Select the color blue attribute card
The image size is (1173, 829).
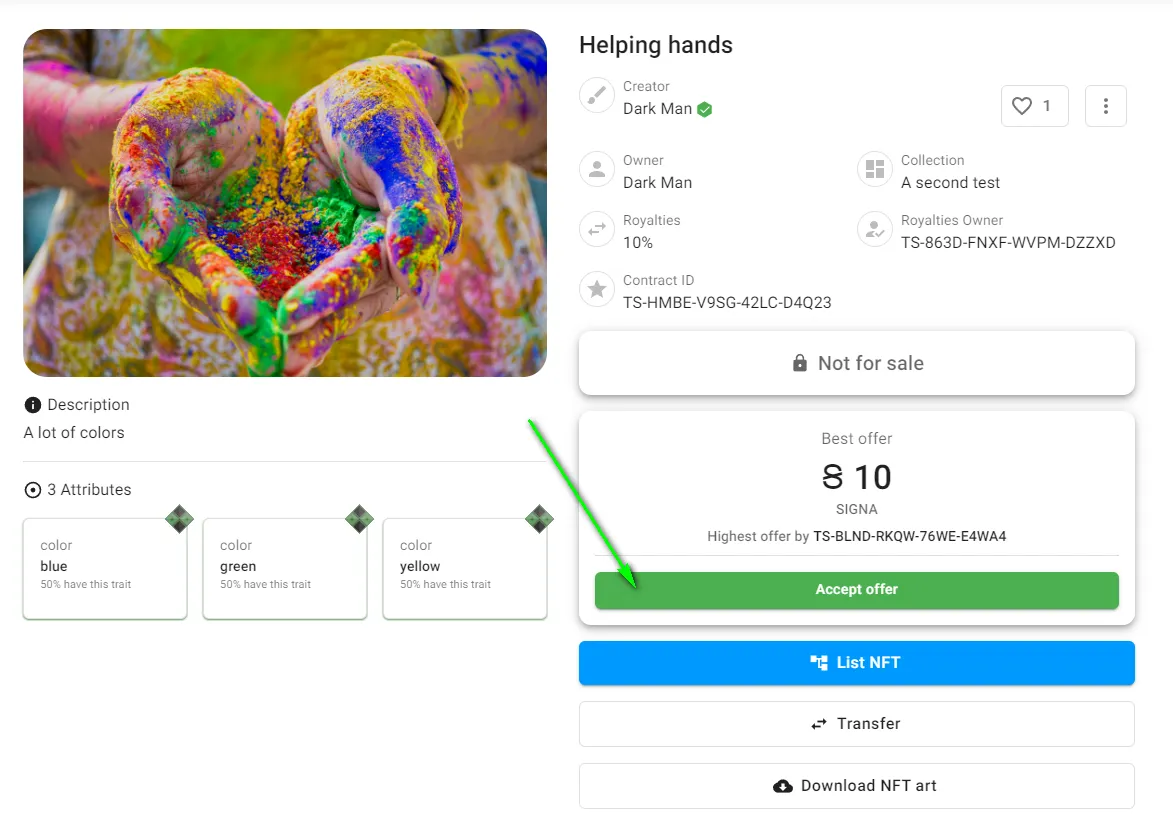point(105,569)
